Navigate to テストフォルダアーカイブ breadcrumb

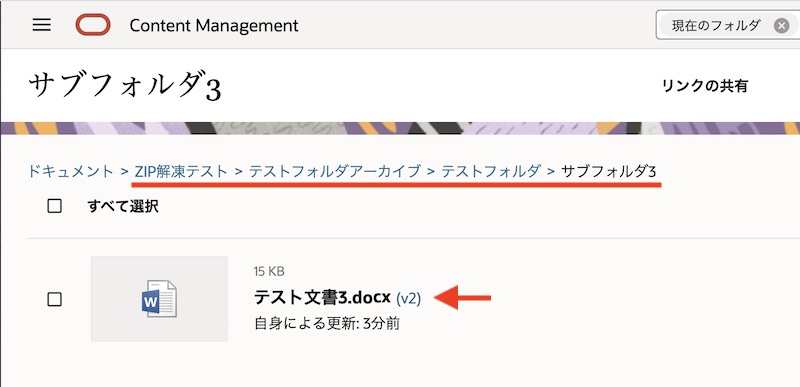click(x=335, y=171)
